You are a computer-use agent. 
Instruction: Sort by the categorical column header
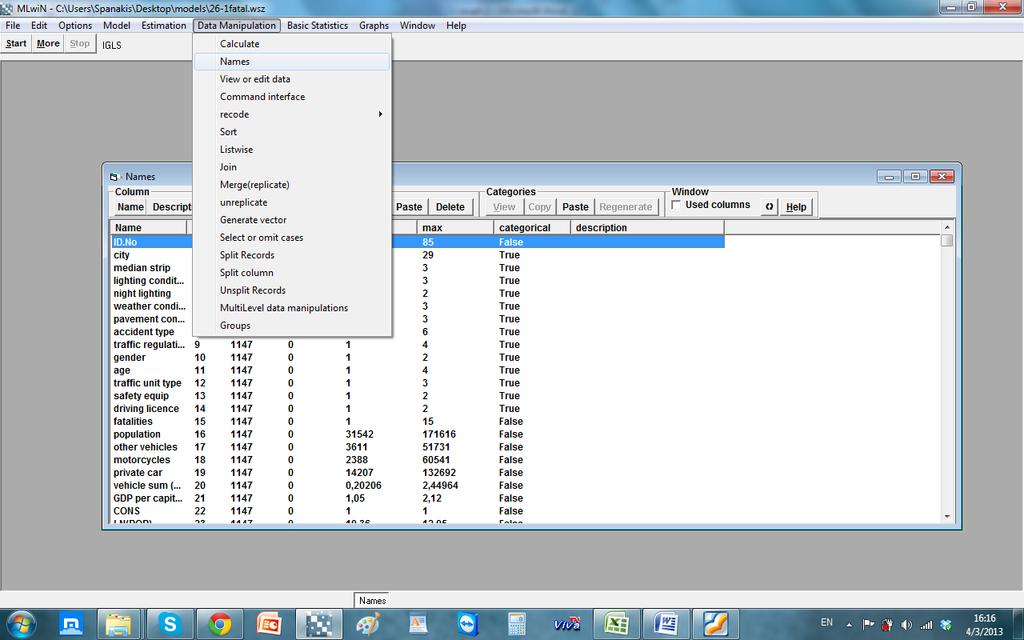(x=532, y=228)
